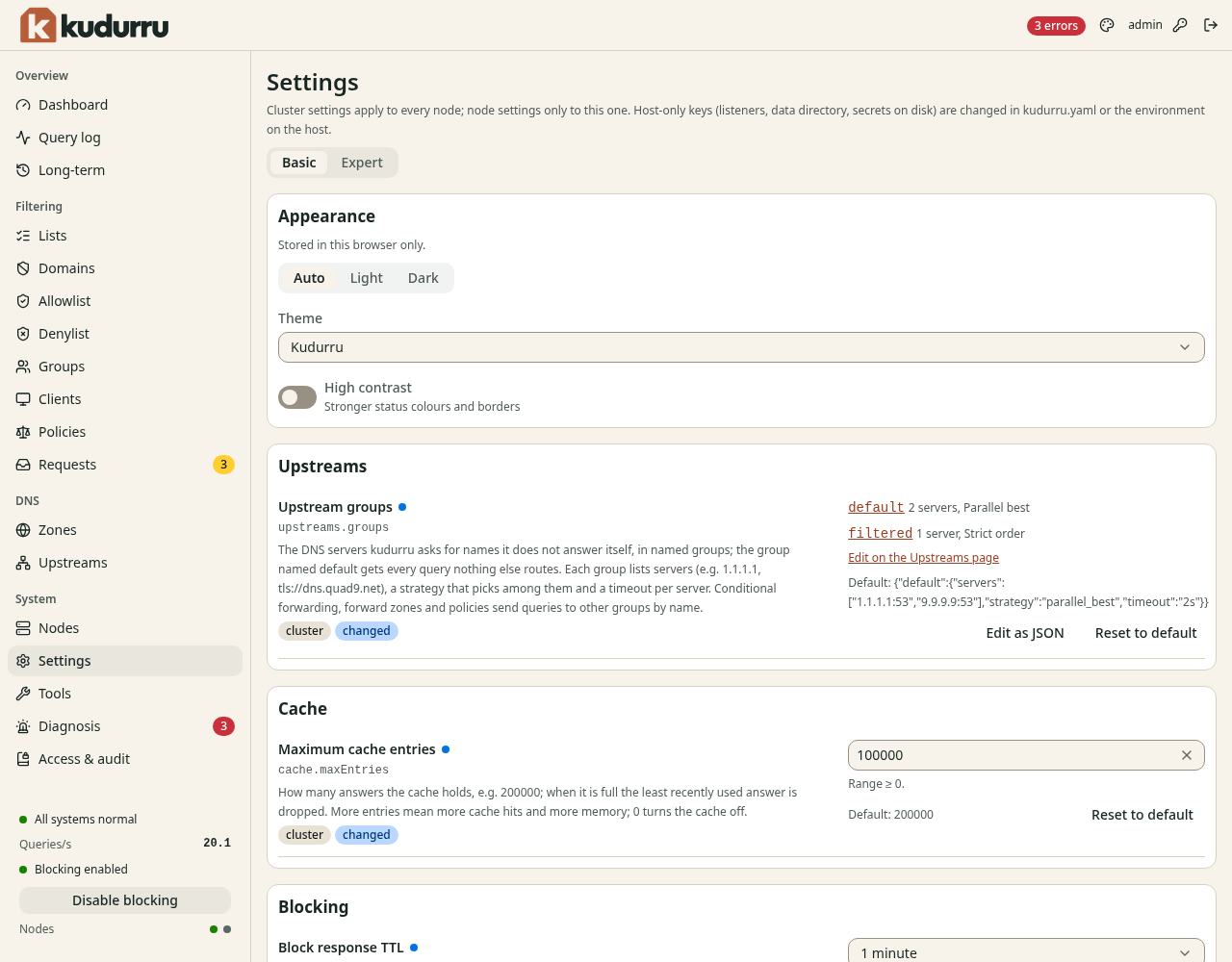The height and width of the screenshot is (962, 1232).
Task: Open the Block response TTL dropdown
Action: (1026, 951)
